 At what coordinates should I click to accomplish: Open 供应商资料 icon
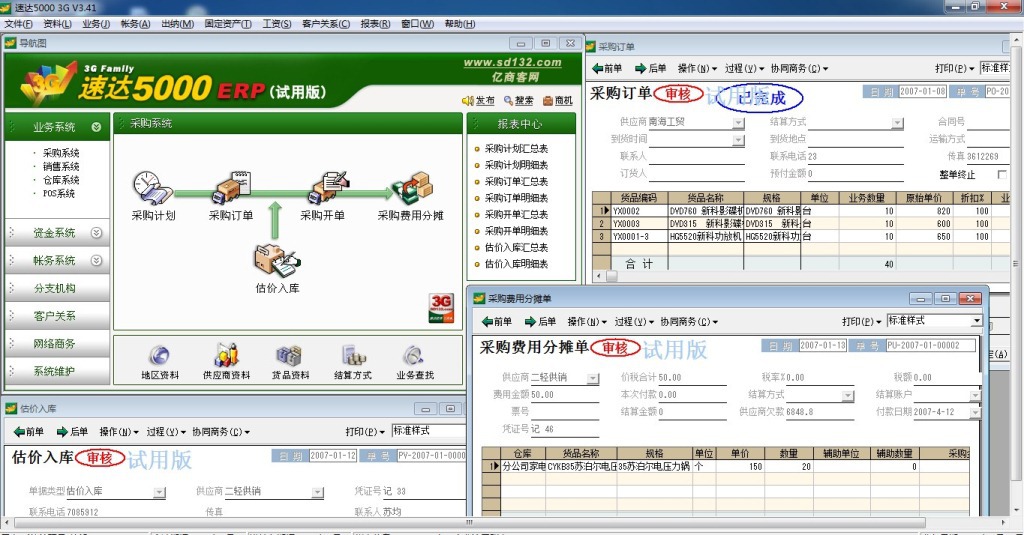[226, 355]
